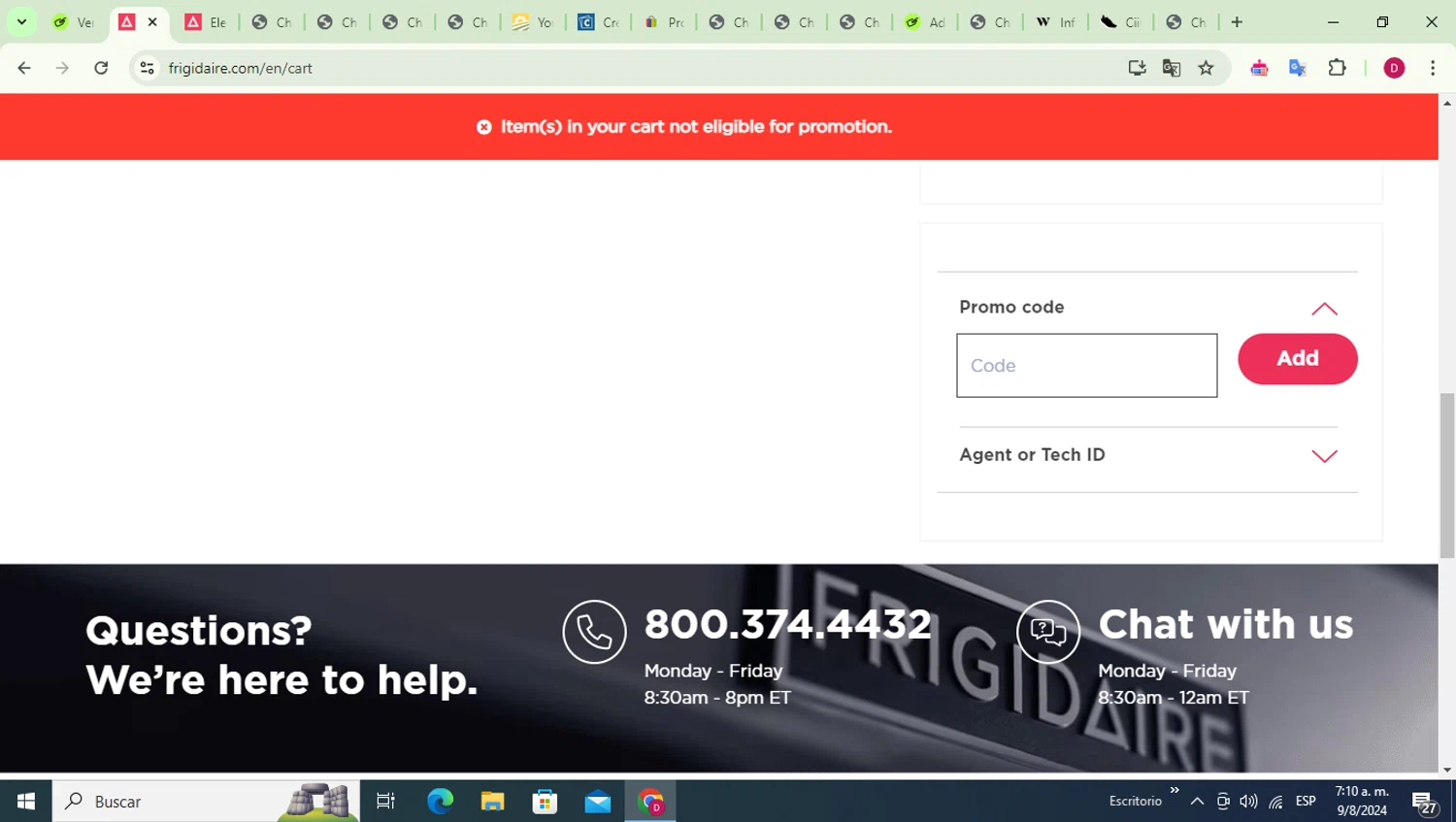Switch to the 'Inf' Wikipedia tab
The height and width of the screenshot is (822, 1456).
pyautogui.click(x=1055, y=22)
